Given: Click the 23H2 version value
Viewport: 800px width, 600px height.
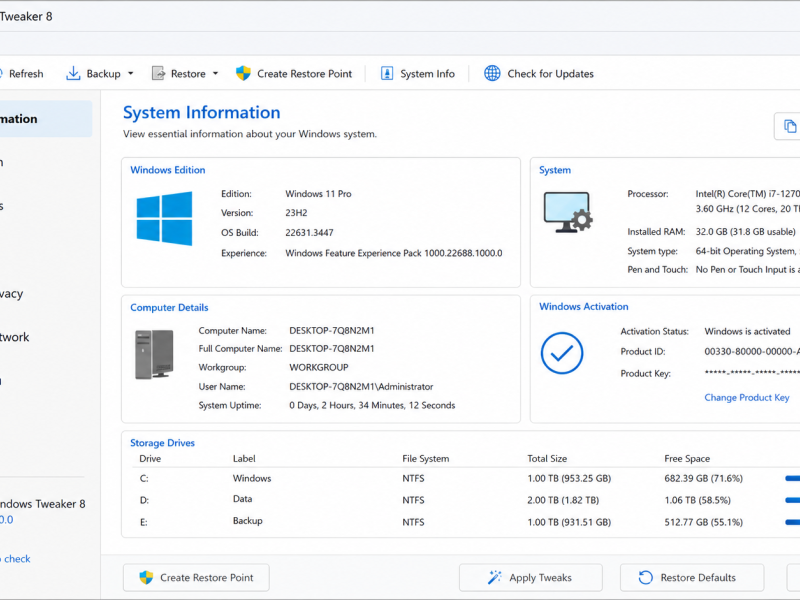Looking at the screenshot, I should coord(296,213).
